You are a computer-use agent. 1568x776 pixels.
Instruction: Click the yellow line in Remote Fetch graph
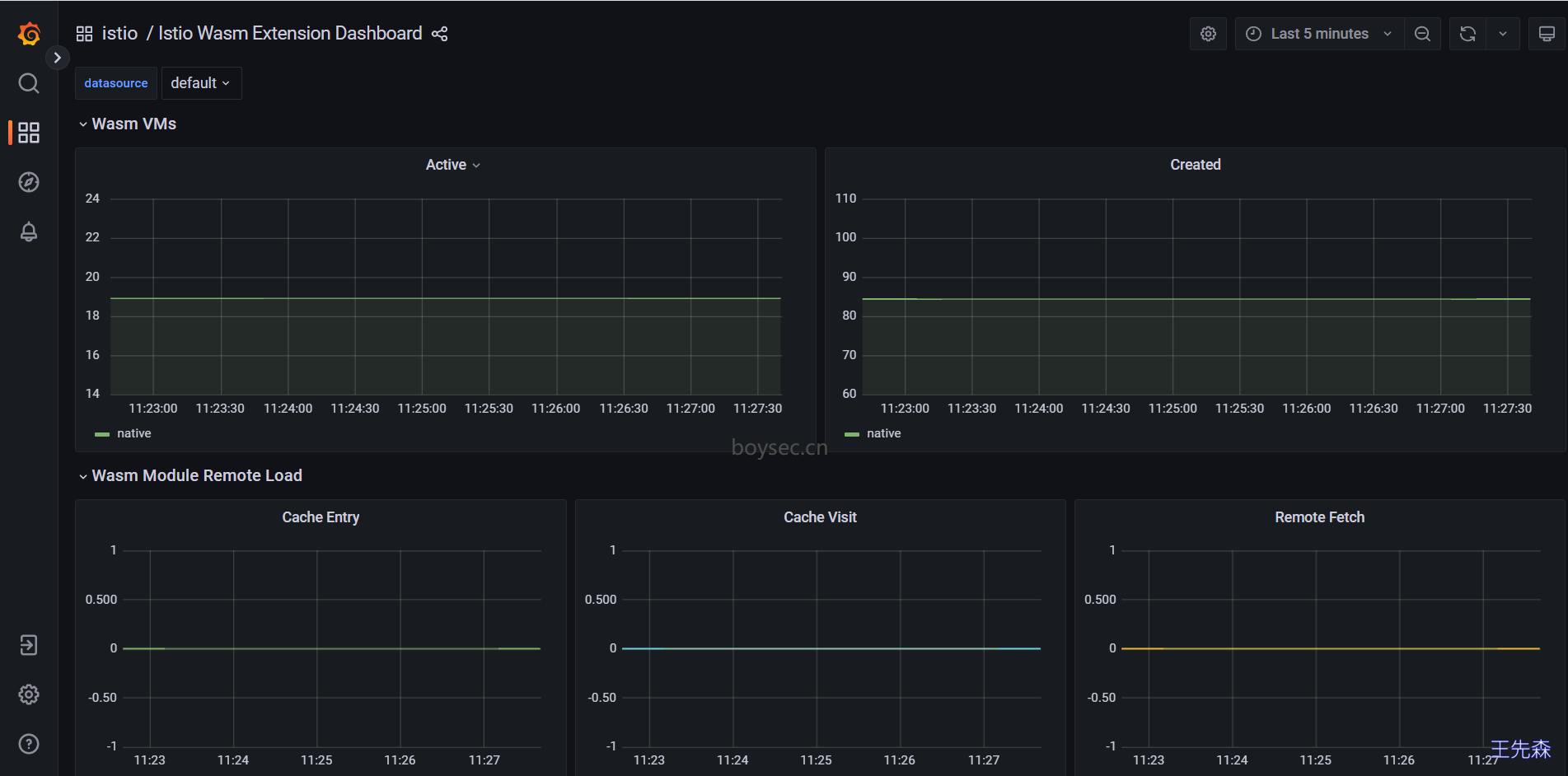[1330, 648]
